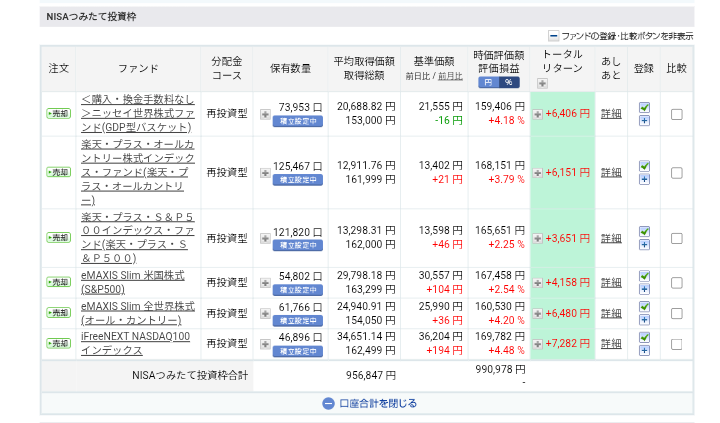Open 楽天・プラス・オールカントリー株式インデックス fund link
Screen dimensions: 720x423
(138, 172)
